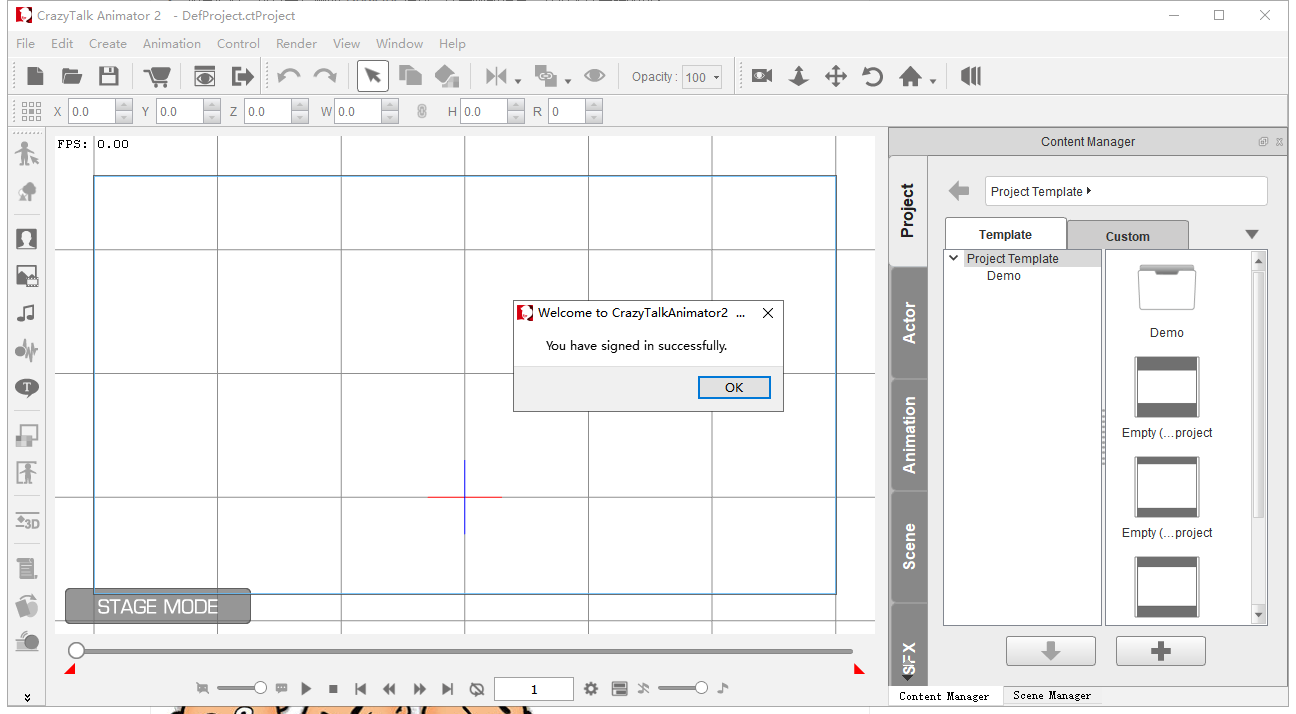The height and width of the screenshot is (714, 1296).
Task: Click the timeline scrubber handle
Action: point(77,651)
